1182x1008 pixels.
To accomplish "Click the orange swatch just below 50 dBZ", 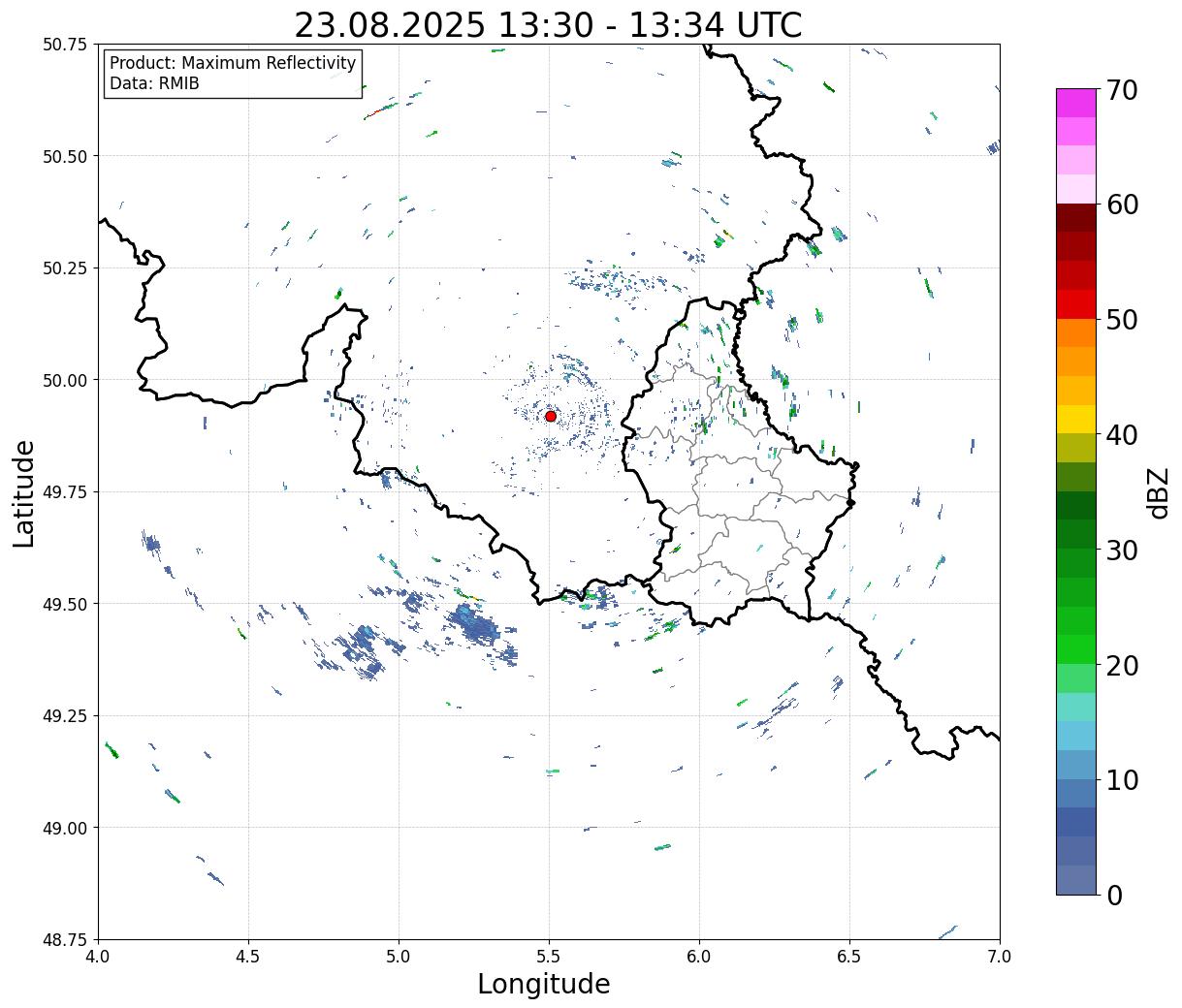I will [x=1076, y=332].
